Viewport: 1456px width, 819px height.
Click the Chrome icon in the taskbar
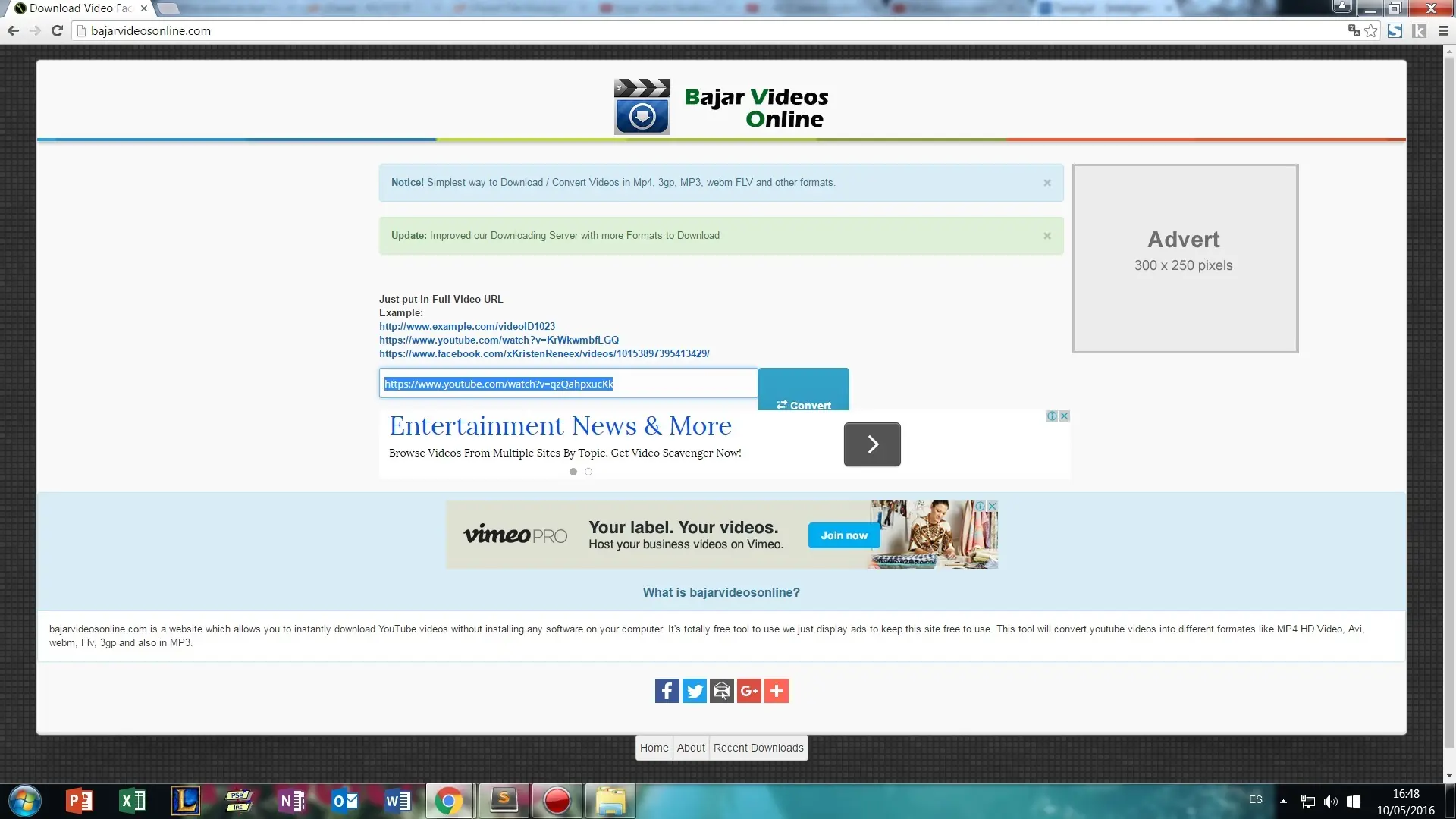point(450,801)
